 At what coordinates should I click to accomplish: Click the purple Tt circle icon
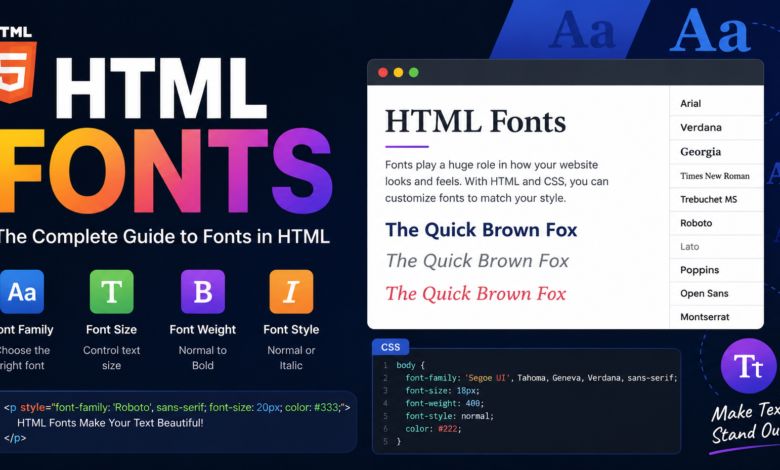pos(748,366)
